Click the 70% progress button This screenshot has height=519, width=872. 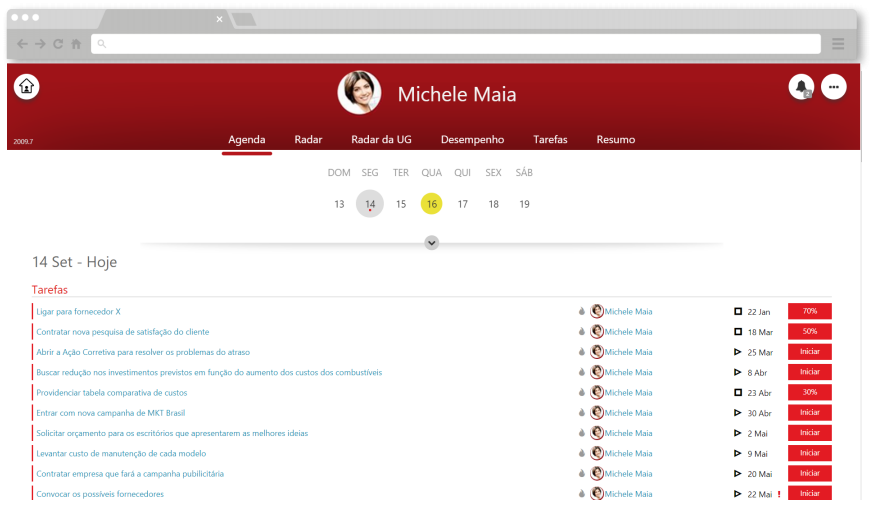(810, 312)
